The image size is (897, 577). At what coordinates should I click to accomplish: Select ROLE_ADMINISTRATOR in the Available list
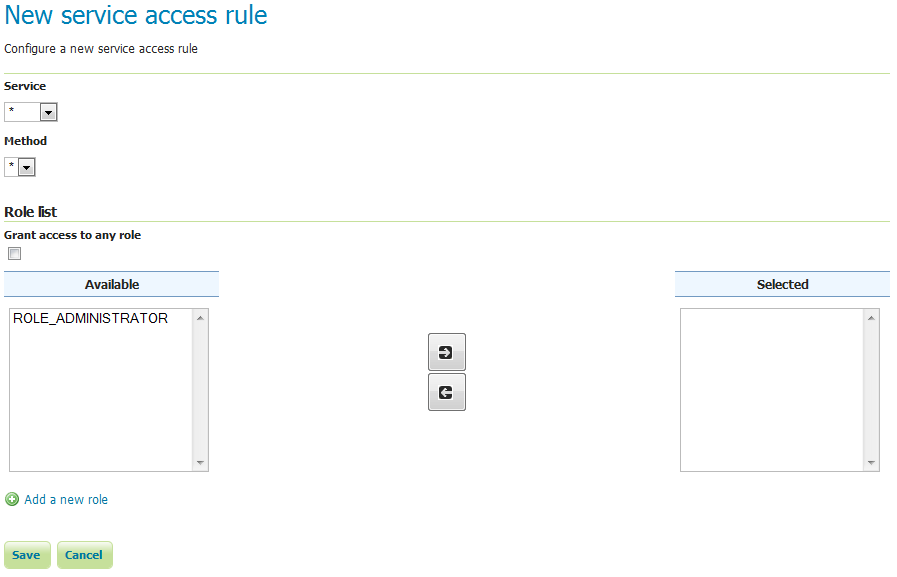pyautogui.click(x=90, y=319)
